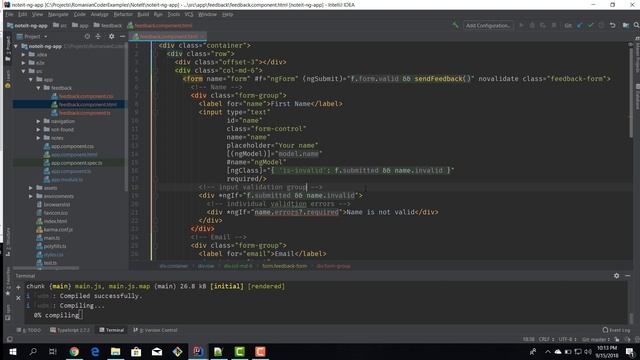Open Windows Mail app from taskbar
This screenshot has width=640, height=360.
click(x=157, y=351)
